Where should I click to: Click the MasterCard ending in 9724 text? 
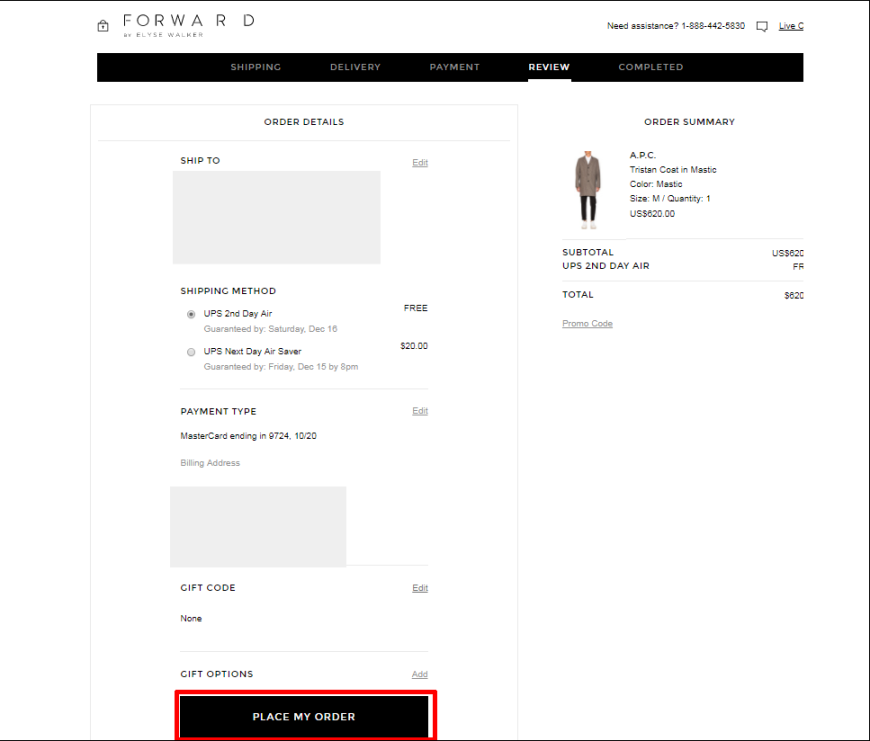pyautogui.click(x=248, y=436)
